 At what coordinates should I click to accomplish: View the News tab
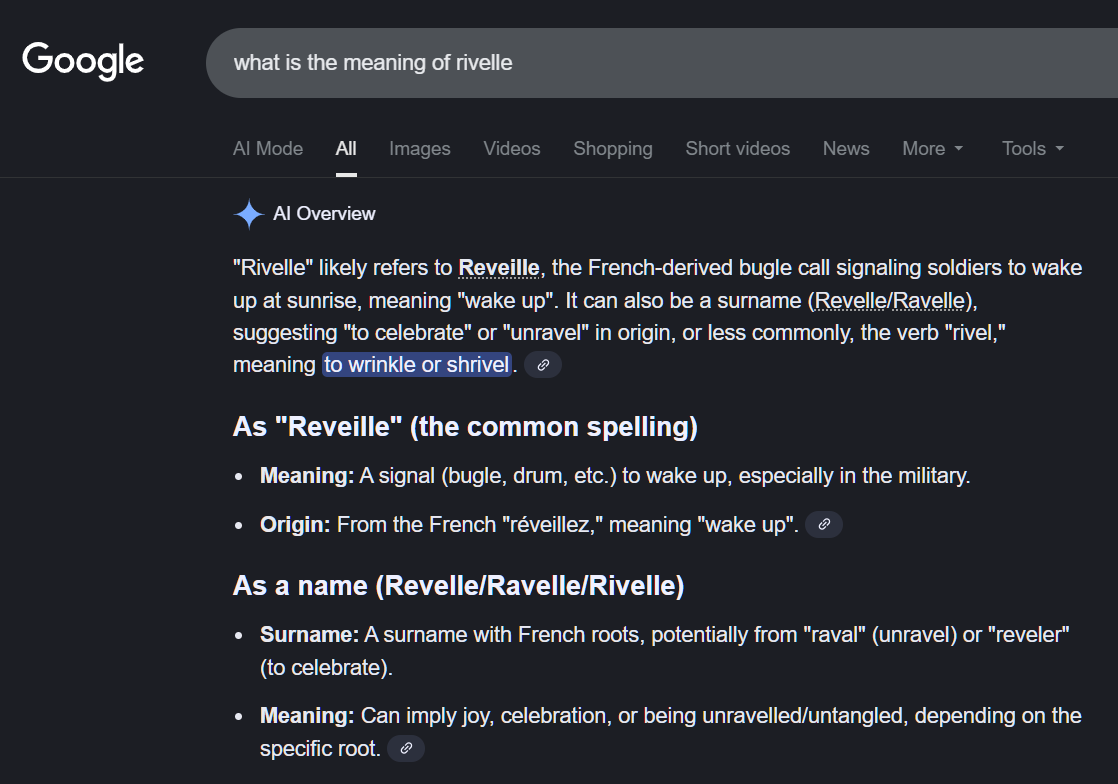(x=846, y=148)
